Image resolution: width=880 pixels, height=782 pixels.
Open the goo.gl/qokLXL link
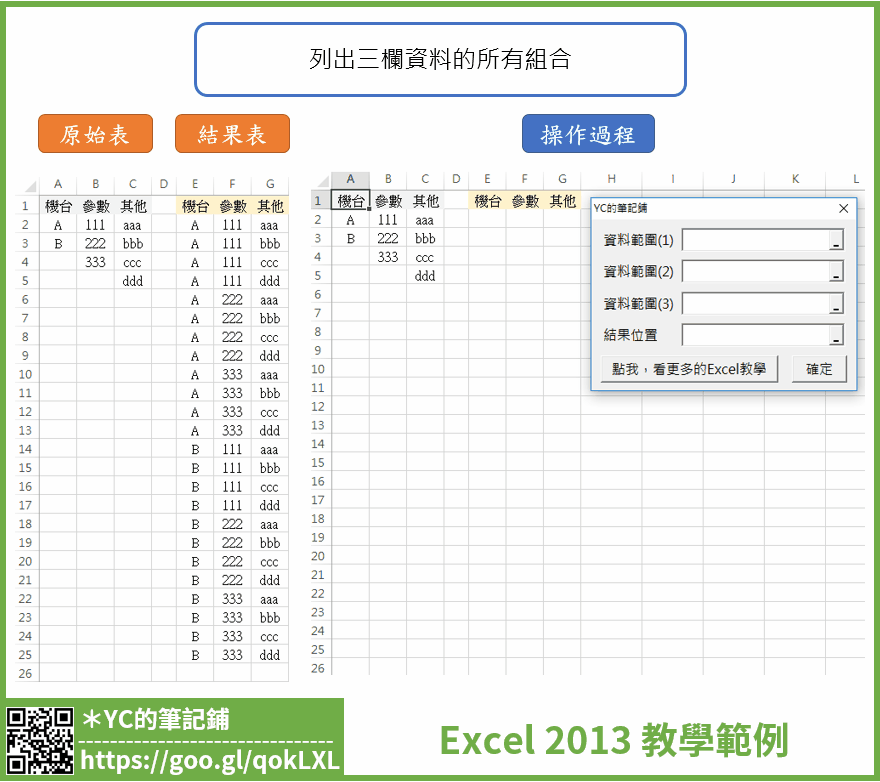tap(209, 761)
